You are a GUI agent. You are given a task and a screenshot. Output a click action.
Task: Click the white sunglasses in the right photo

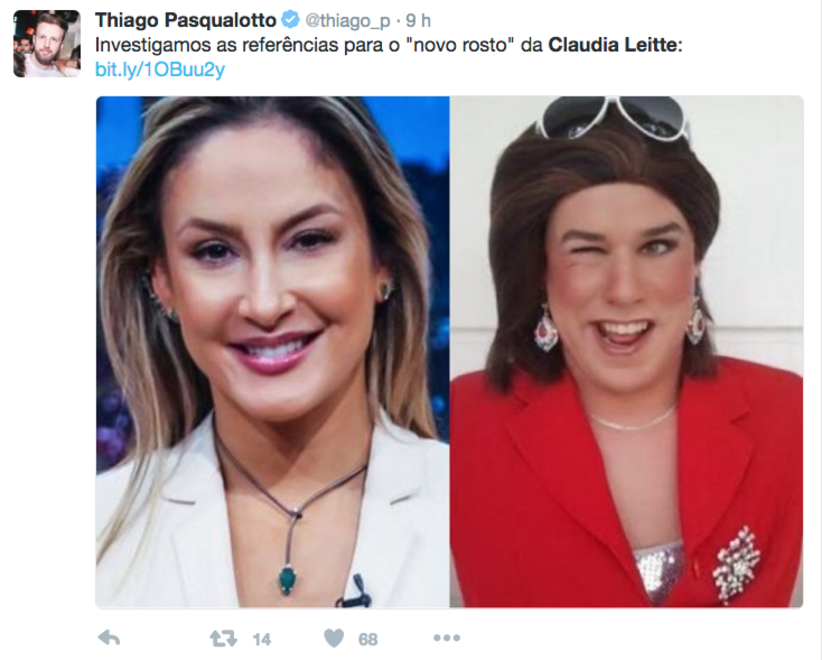(x=613, y=116)
